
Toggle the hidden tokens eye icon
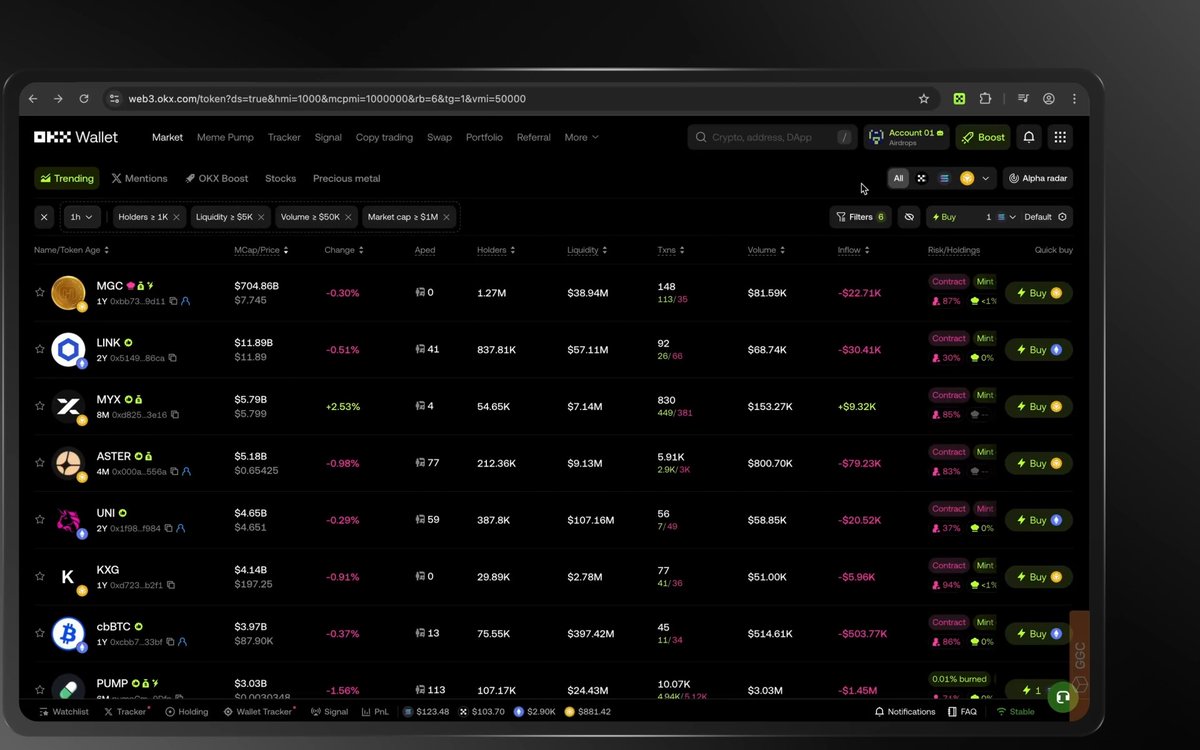(909, 217)
